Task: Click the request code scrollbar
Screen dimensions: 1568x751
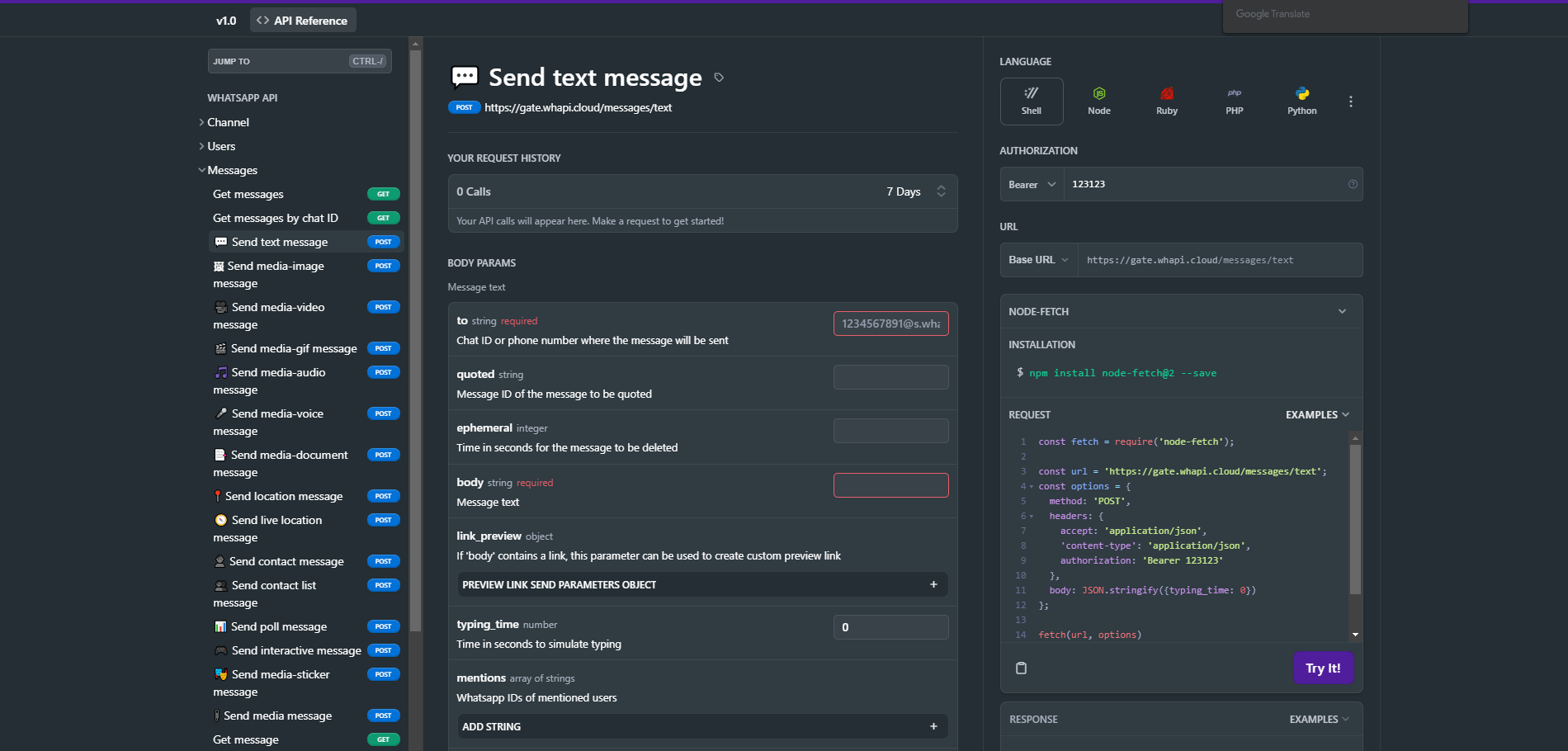Action: [x=1355, y=520]
